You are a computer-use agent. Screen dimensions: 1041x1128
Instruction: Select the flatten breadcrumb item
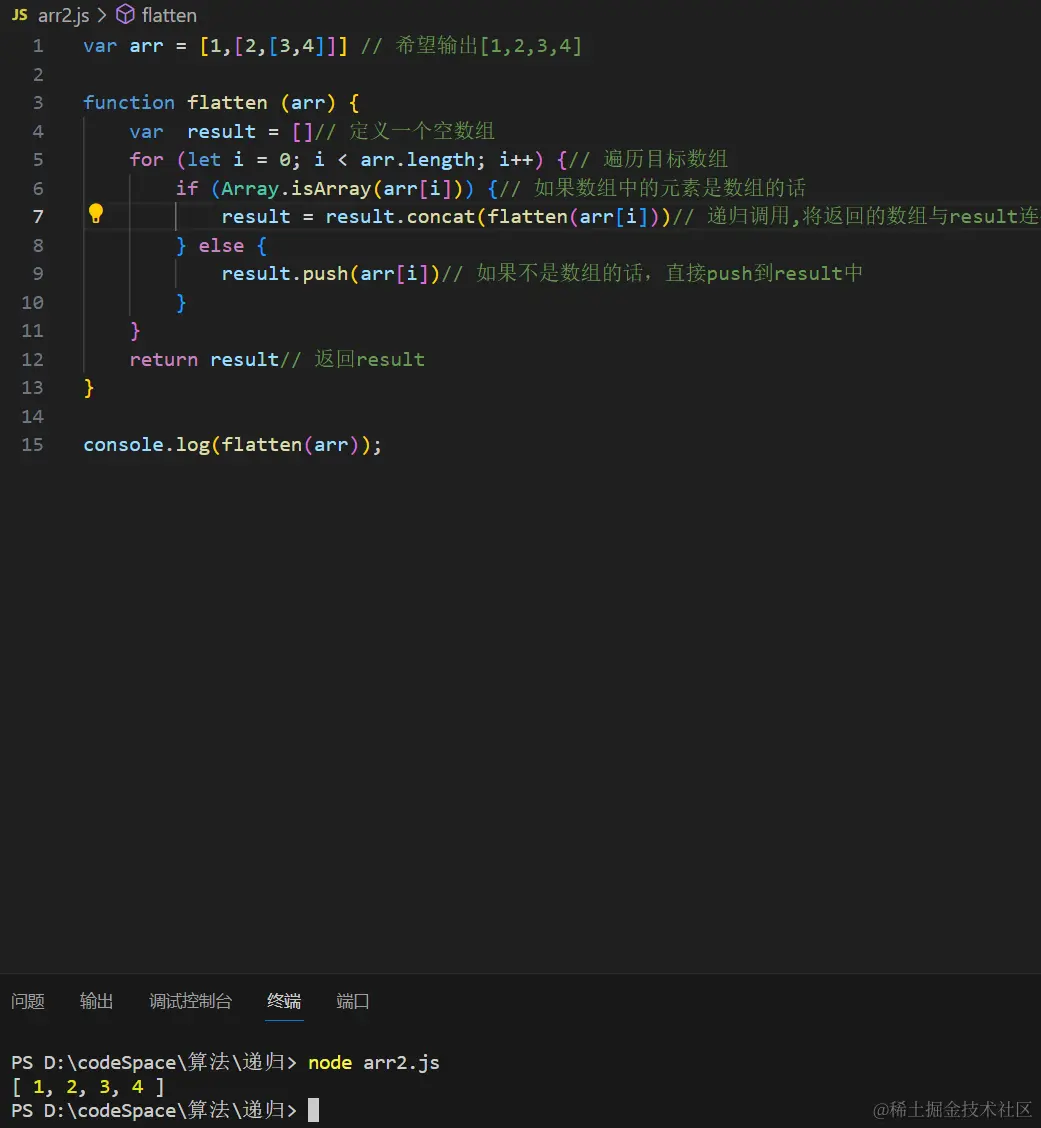pyautogui.click(x=169, y=15)
